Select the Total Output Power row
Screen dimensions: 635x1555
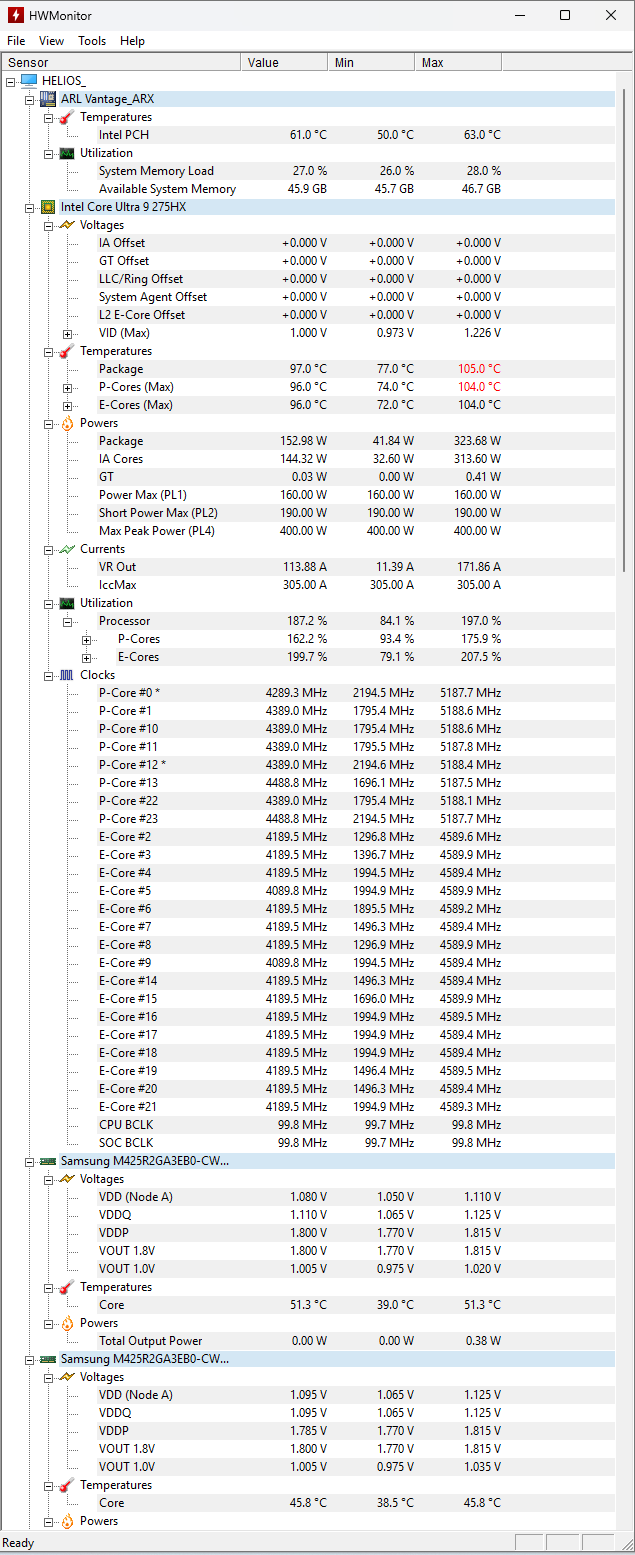[x=309, y=1341]
